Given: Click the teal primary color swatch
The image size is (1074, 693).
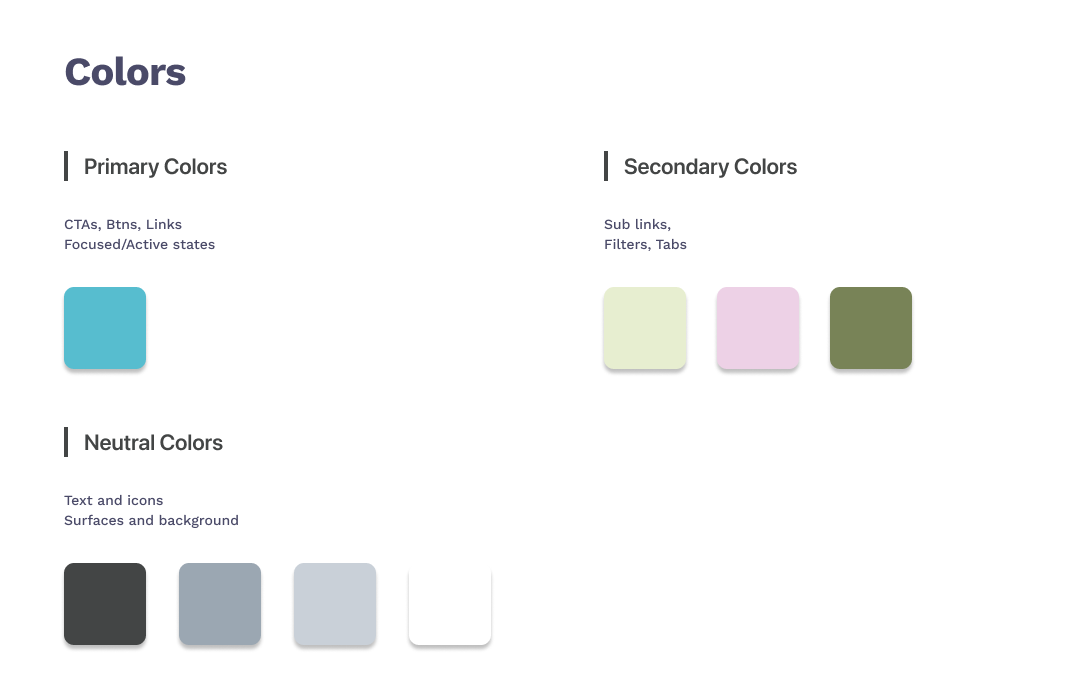Looking at the screenshot, I should (105, 328).
